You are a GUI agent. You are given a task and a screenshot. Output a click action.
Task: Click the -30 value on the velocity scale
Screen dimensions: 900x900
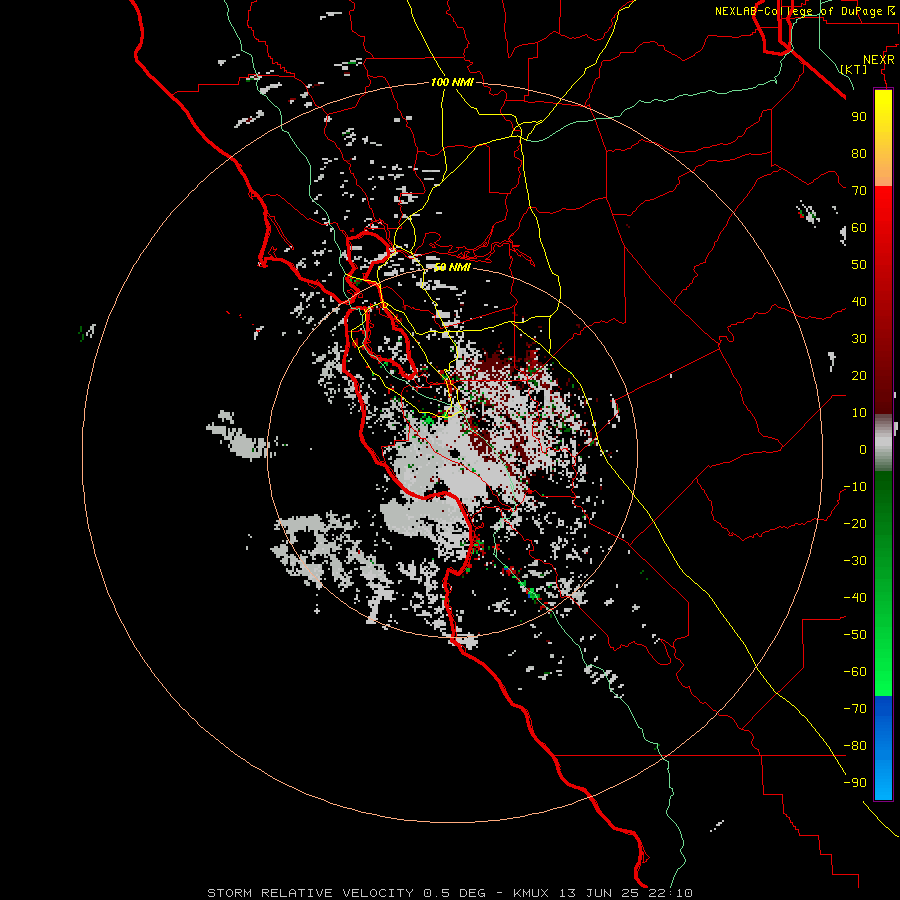[855, 561]
